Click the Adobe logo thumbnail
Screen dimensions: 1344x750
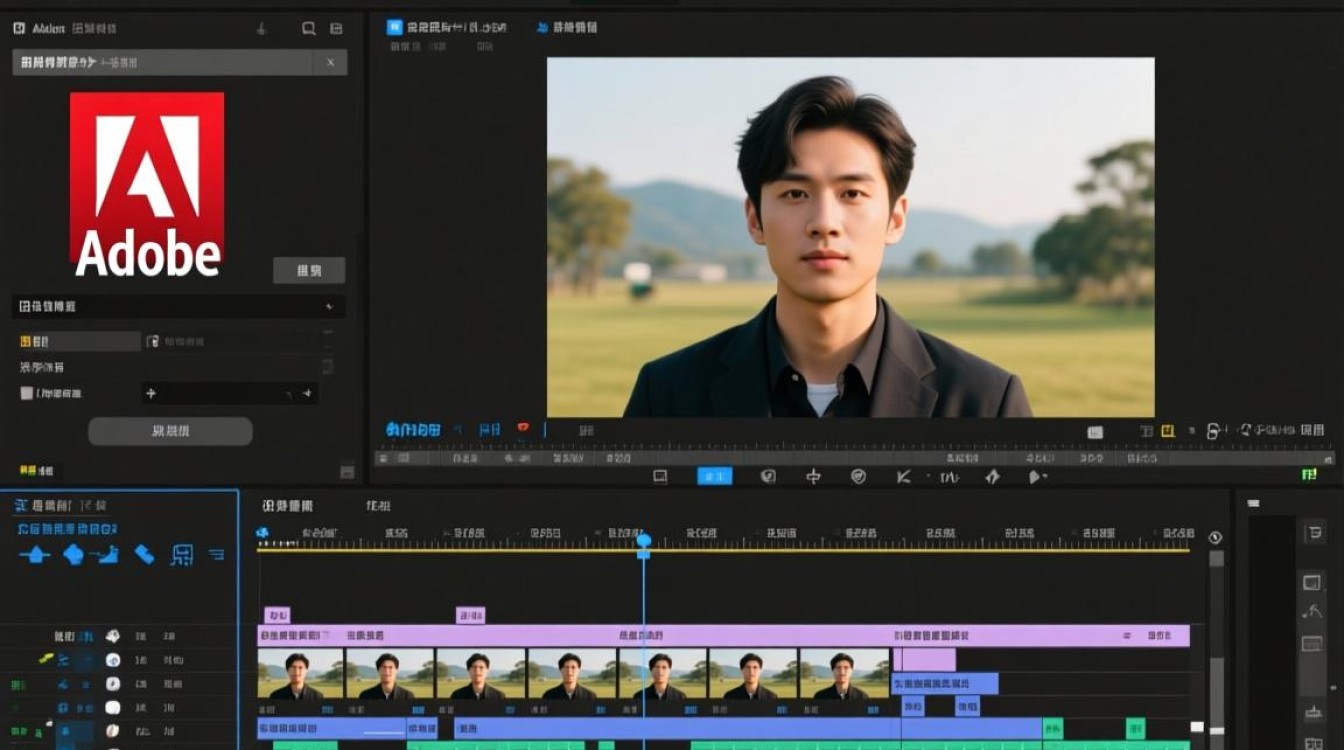click(147, 184)
